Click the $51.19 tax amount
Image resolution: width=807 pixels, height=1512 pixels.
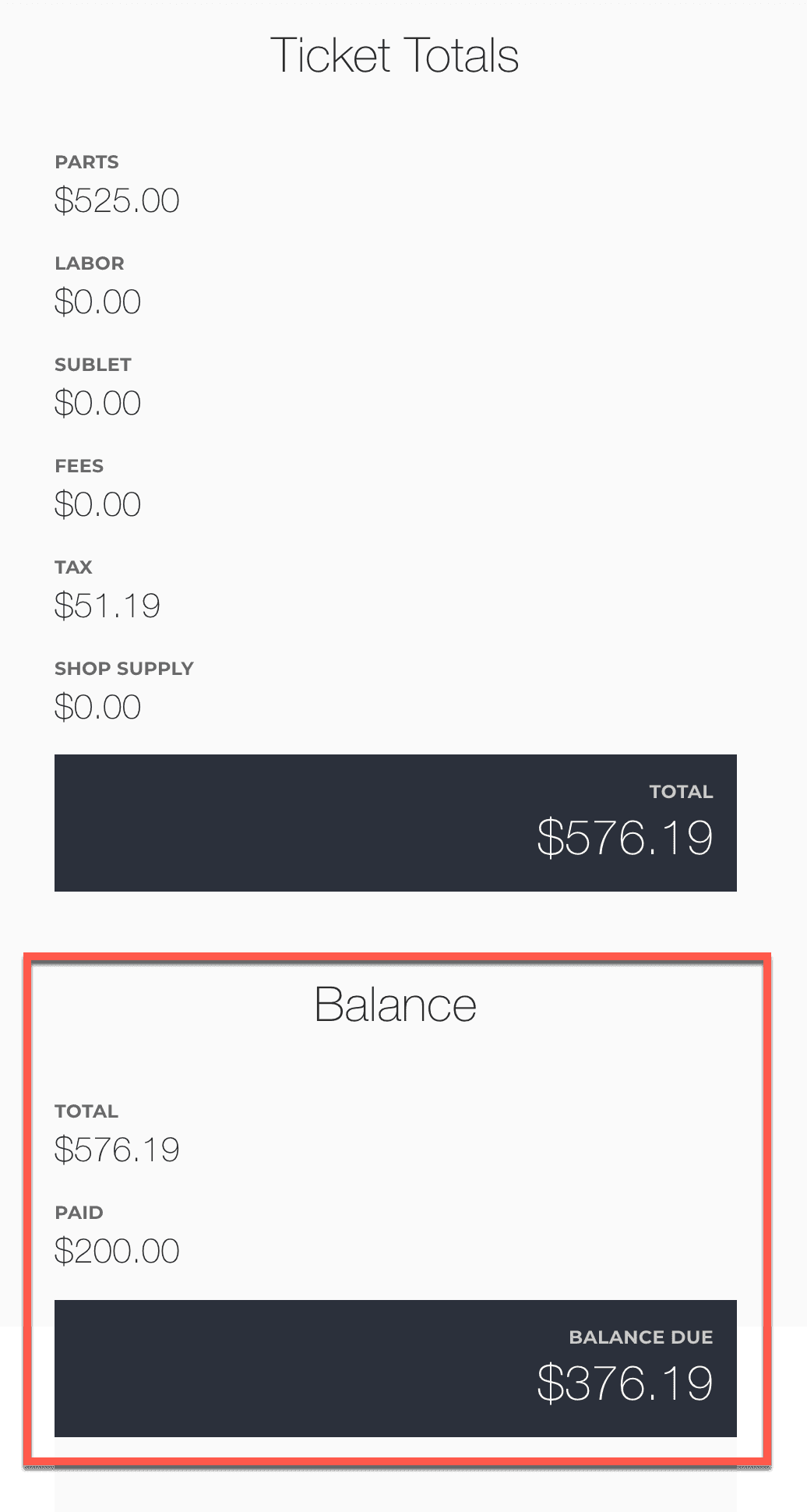click(107, 606)
